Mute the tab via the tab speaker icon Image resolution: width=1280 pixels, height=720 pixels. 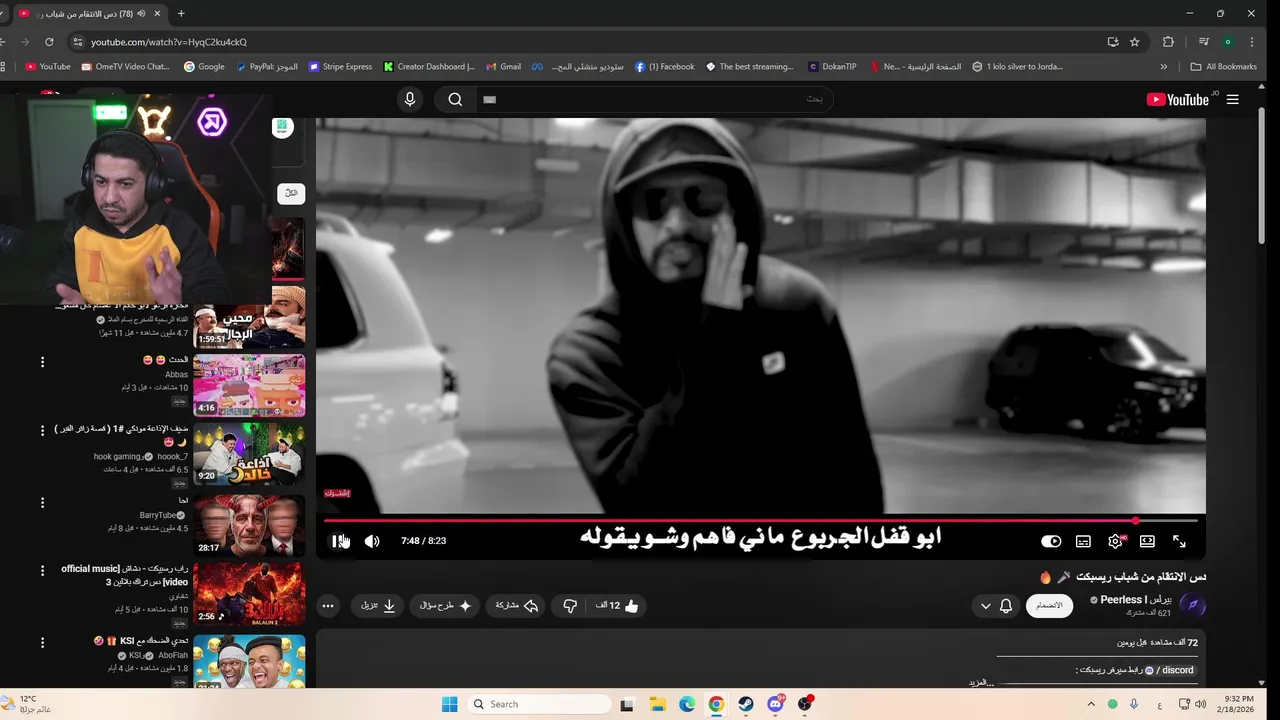tap(141, 13)
